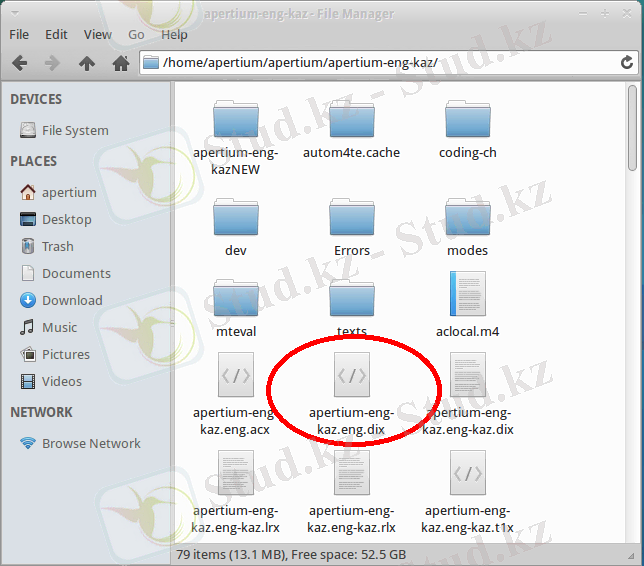Viewport: 644px width, 566px height.
Task: Click the location path input field
Action: [389, 63]
